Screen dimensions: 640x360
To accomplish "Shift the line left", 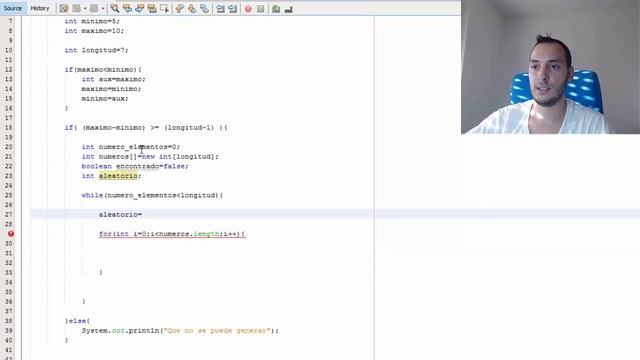I will click(x=220, y=9).
